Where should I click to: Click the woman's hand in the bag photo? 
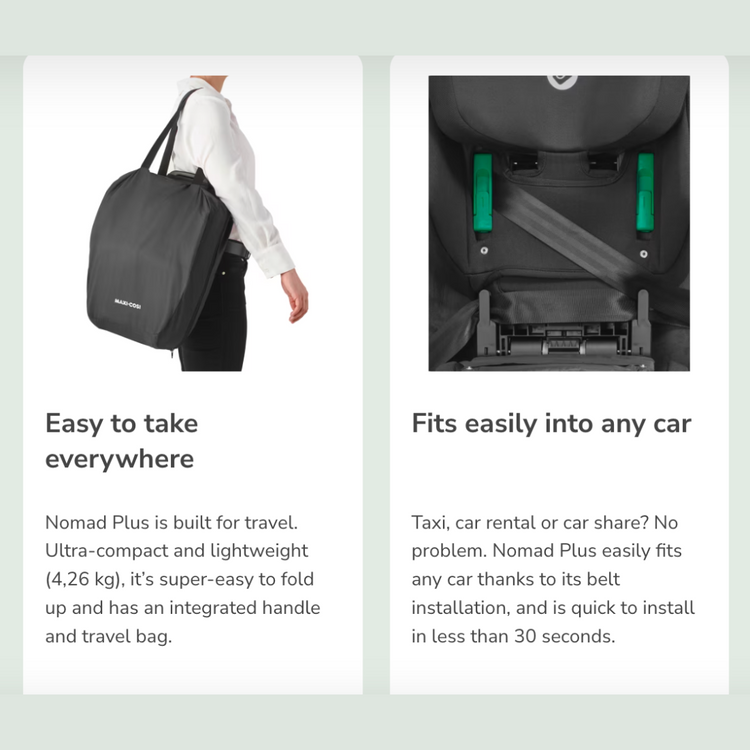(x=295, y=296)
